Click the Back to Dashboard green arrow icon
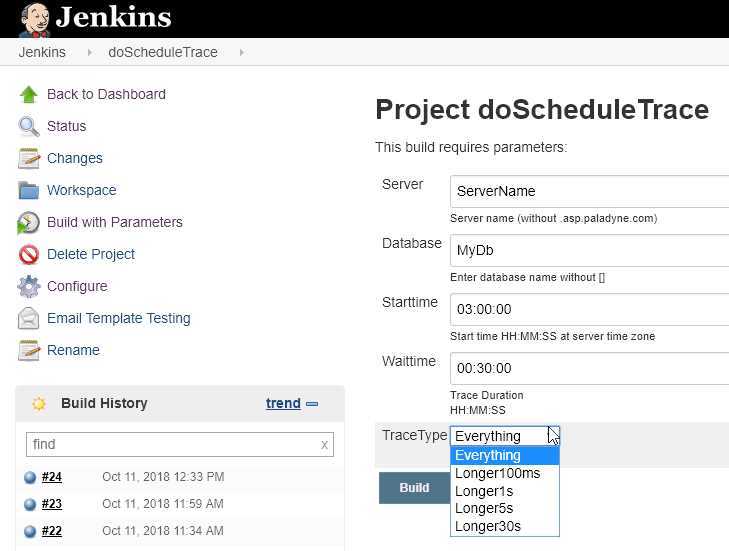 (x=29, y=94)
